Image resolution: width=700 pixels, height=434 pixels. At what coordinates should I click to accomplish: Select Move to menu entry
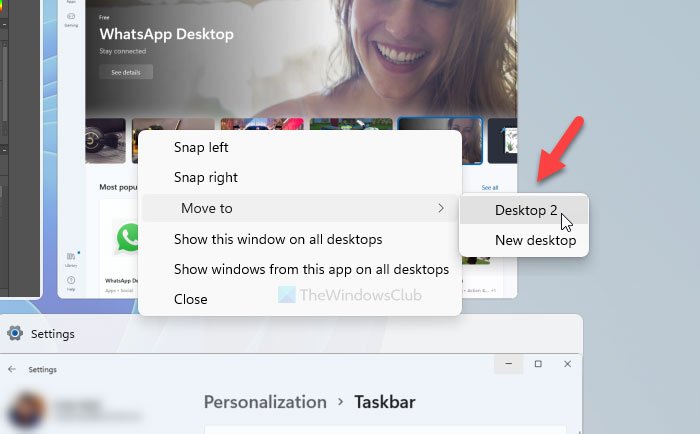click(300, 208)
